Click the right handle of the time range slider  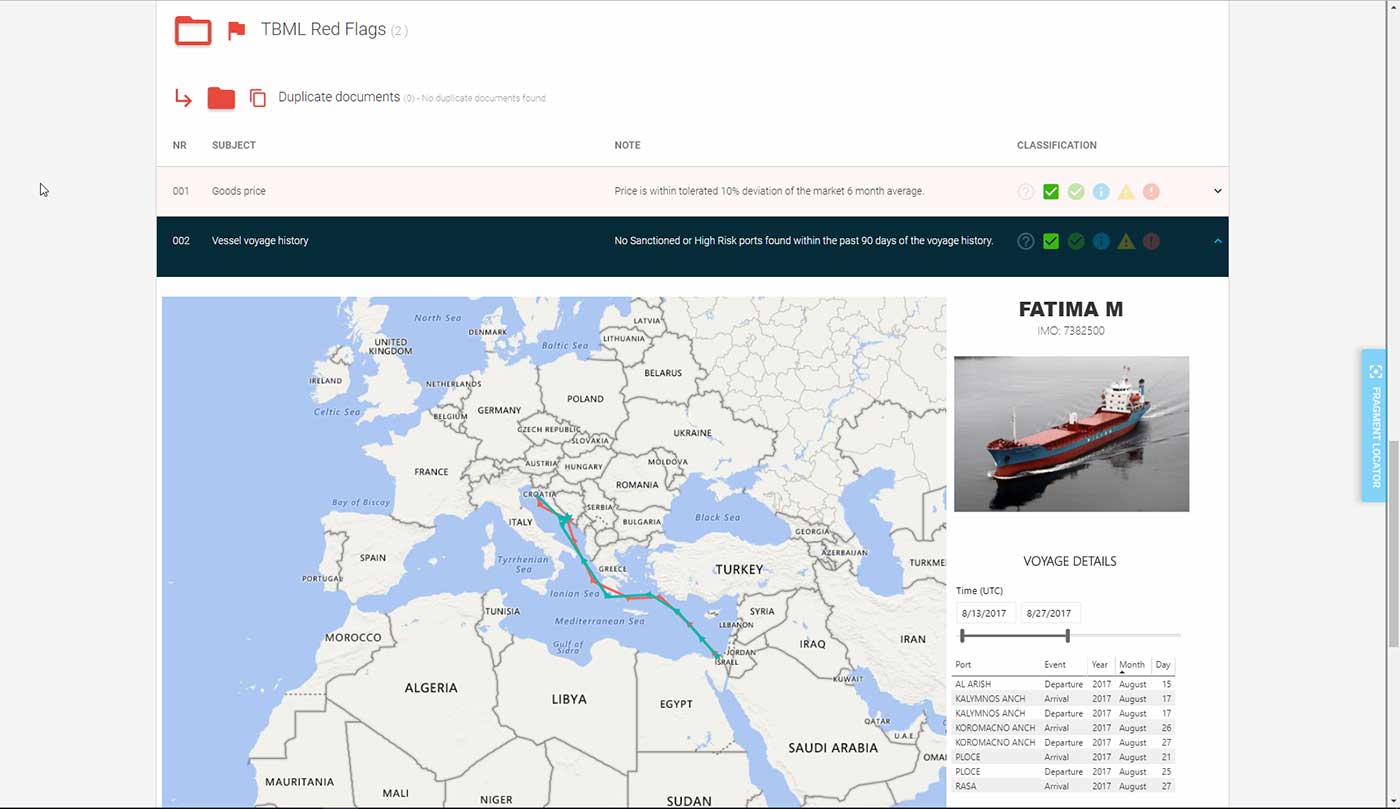click(x=1067, y=636)
